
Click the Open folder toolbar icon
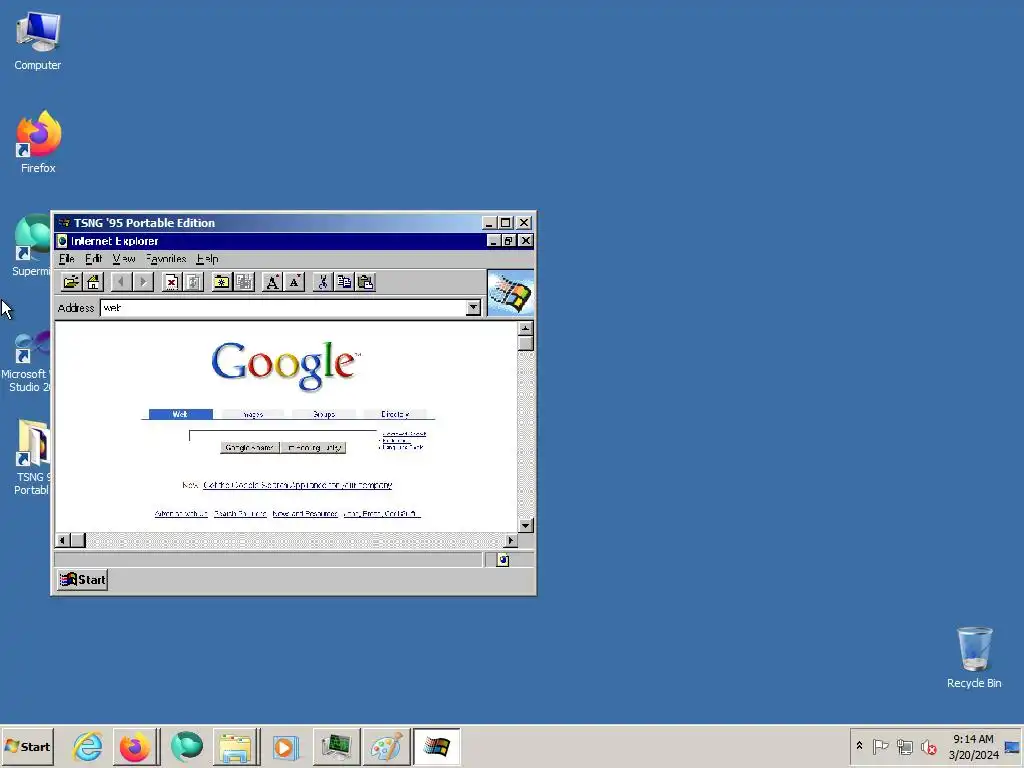coord(71,282)
